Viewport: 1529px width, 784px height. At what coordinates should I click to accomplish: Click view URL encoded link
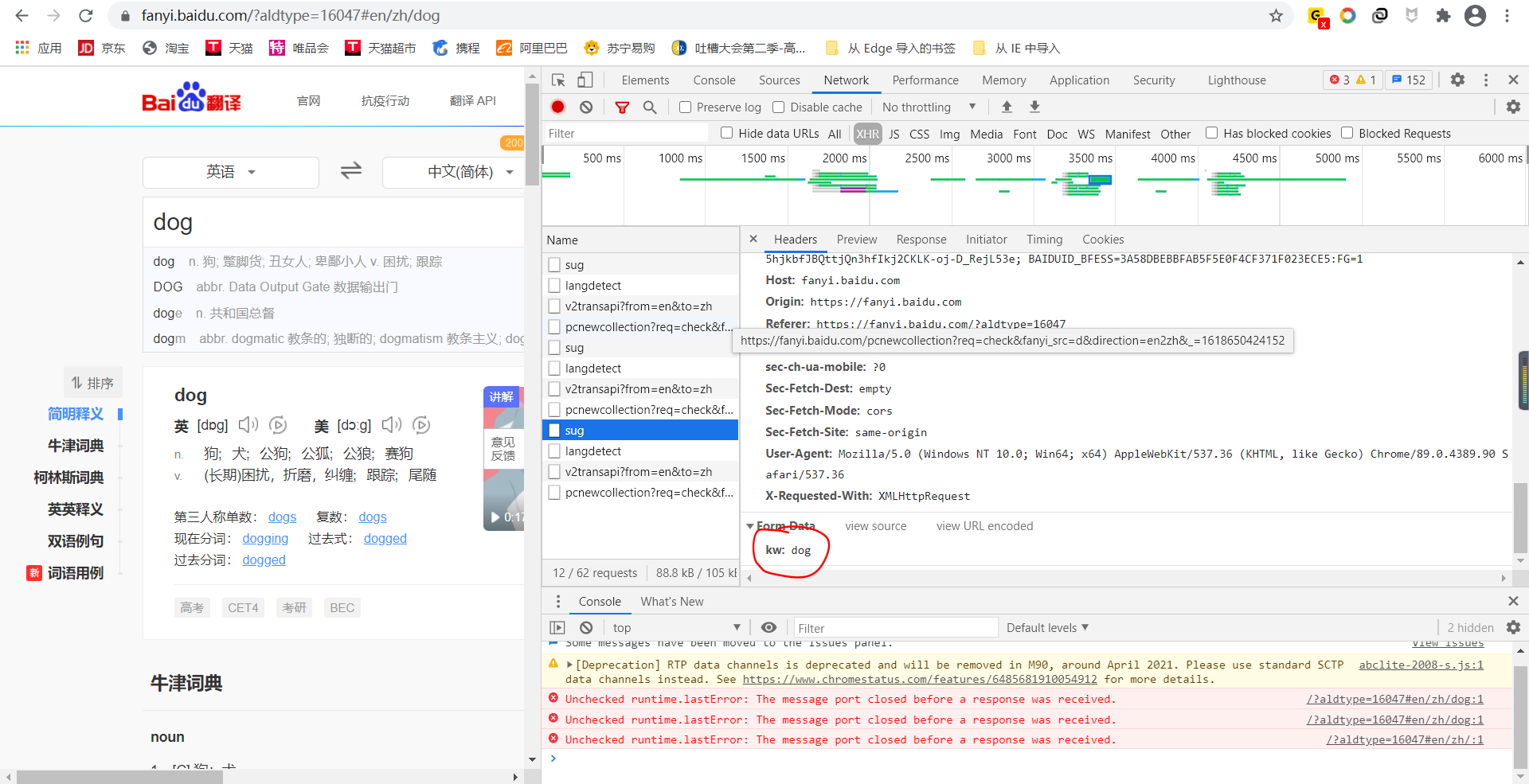pos(984,526)
